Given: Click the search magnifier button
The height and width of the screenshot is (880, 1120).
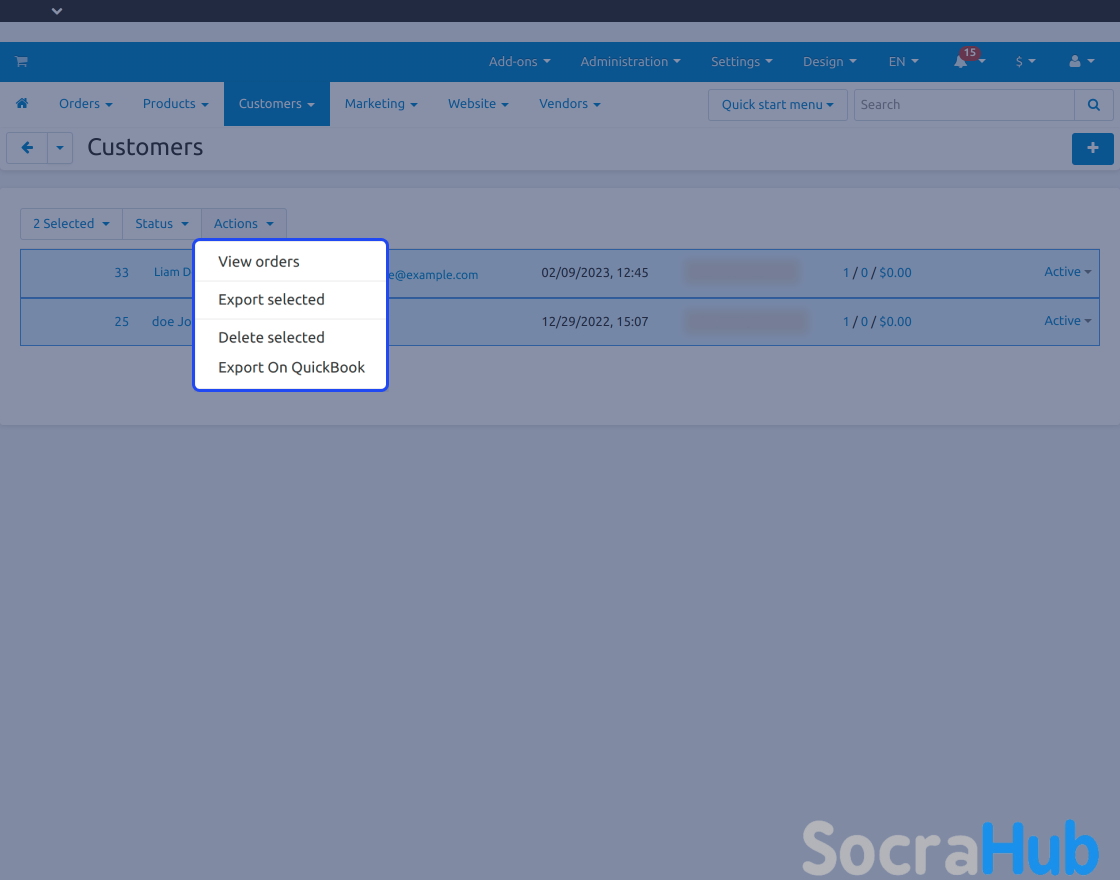Looking at the screenshot, I should (x=1094, y=105).
